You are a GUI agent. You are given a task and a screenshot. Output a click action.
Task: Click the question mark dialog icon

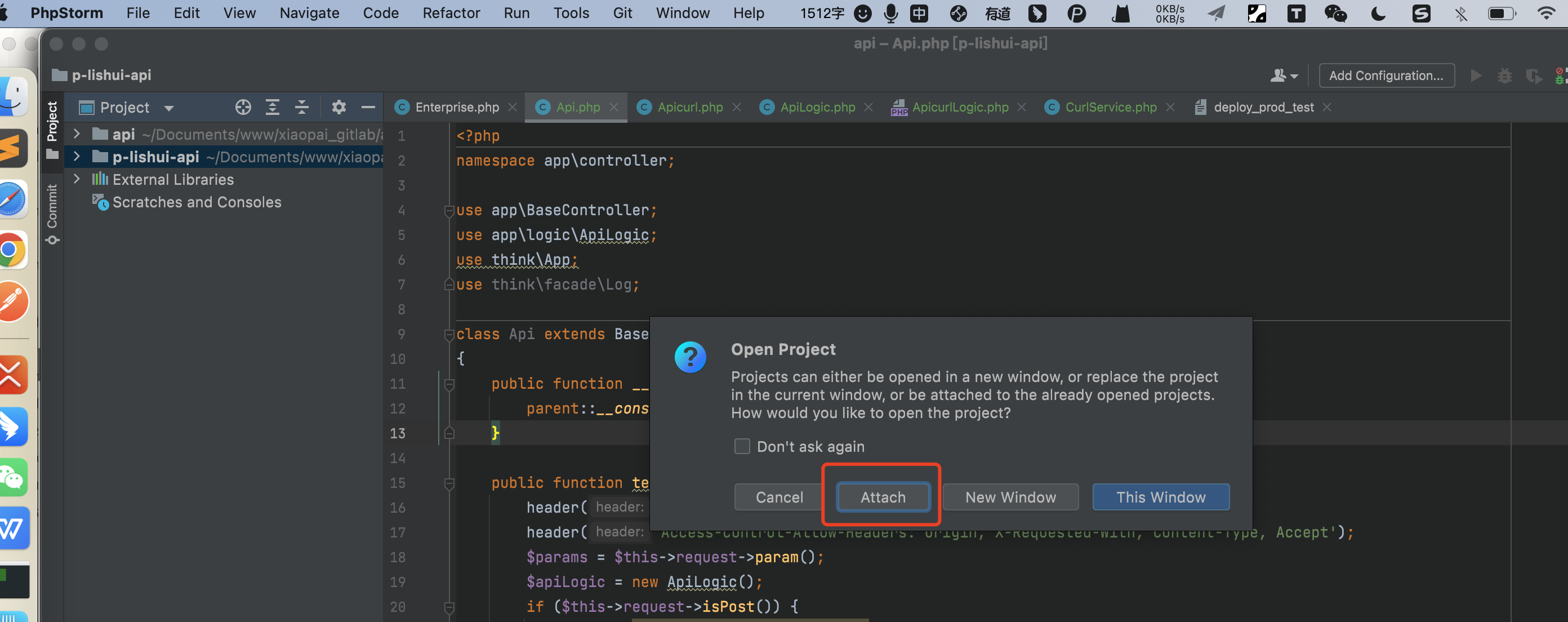pyautogui.click(x=689, y=357)
